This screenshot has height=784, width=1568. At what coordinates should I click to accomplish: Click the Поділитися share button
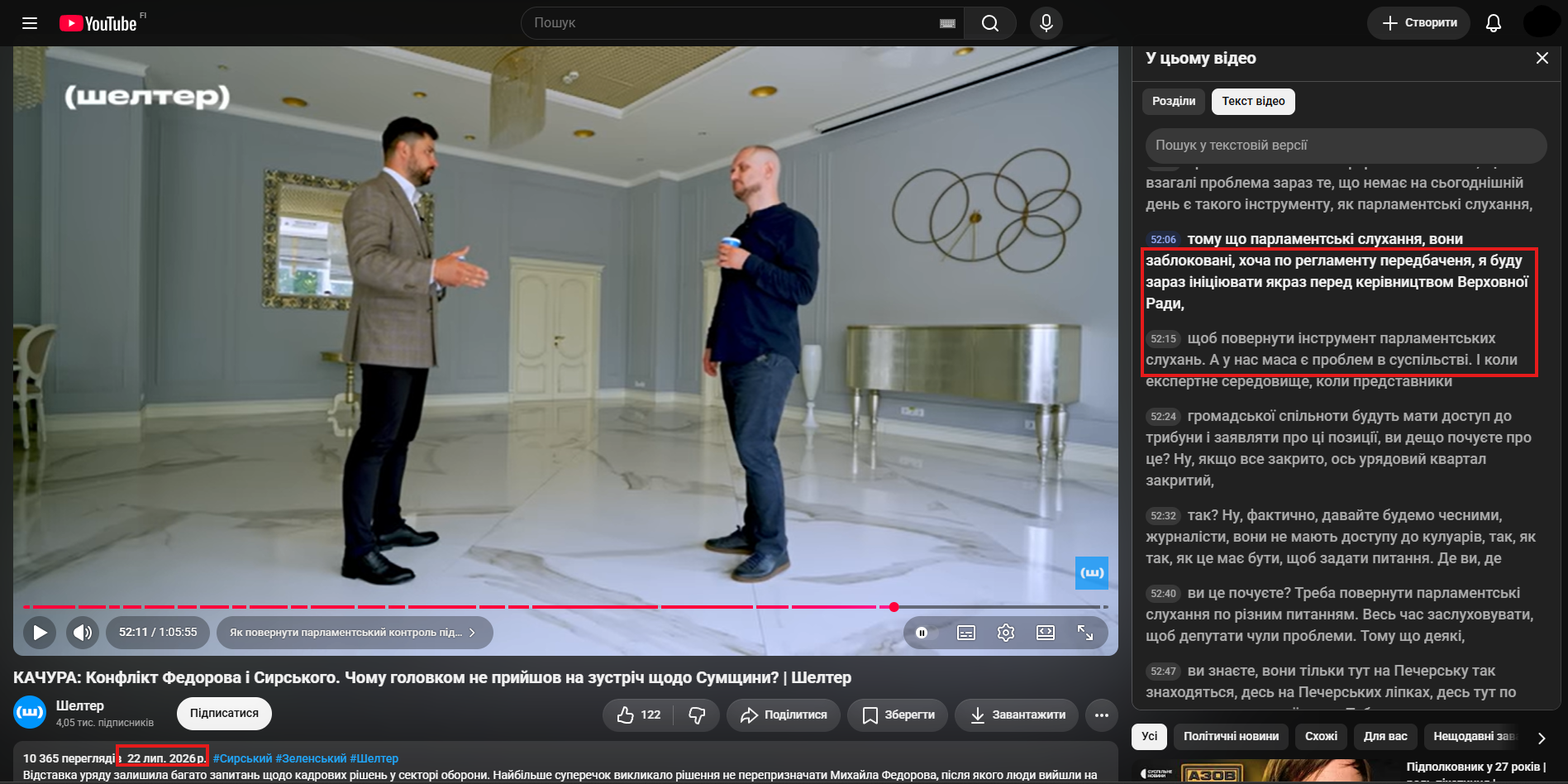pos(784,715)
